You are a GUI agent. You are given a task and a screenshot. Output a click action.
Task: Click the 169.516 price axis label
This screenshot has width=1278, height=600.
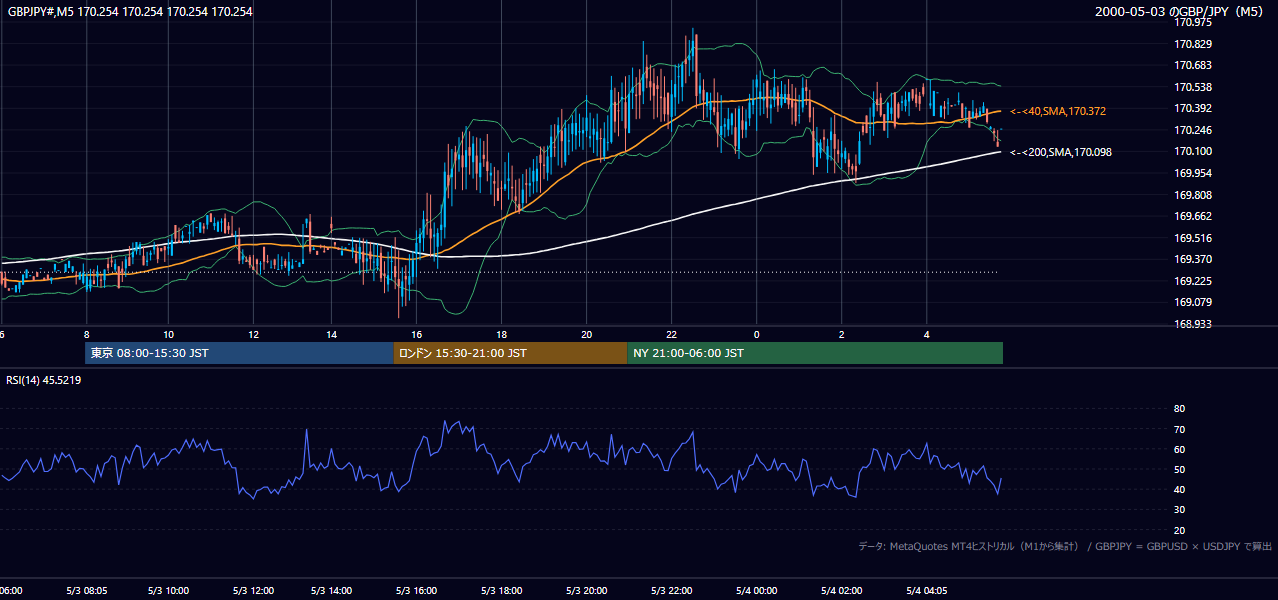[1192, 238]
